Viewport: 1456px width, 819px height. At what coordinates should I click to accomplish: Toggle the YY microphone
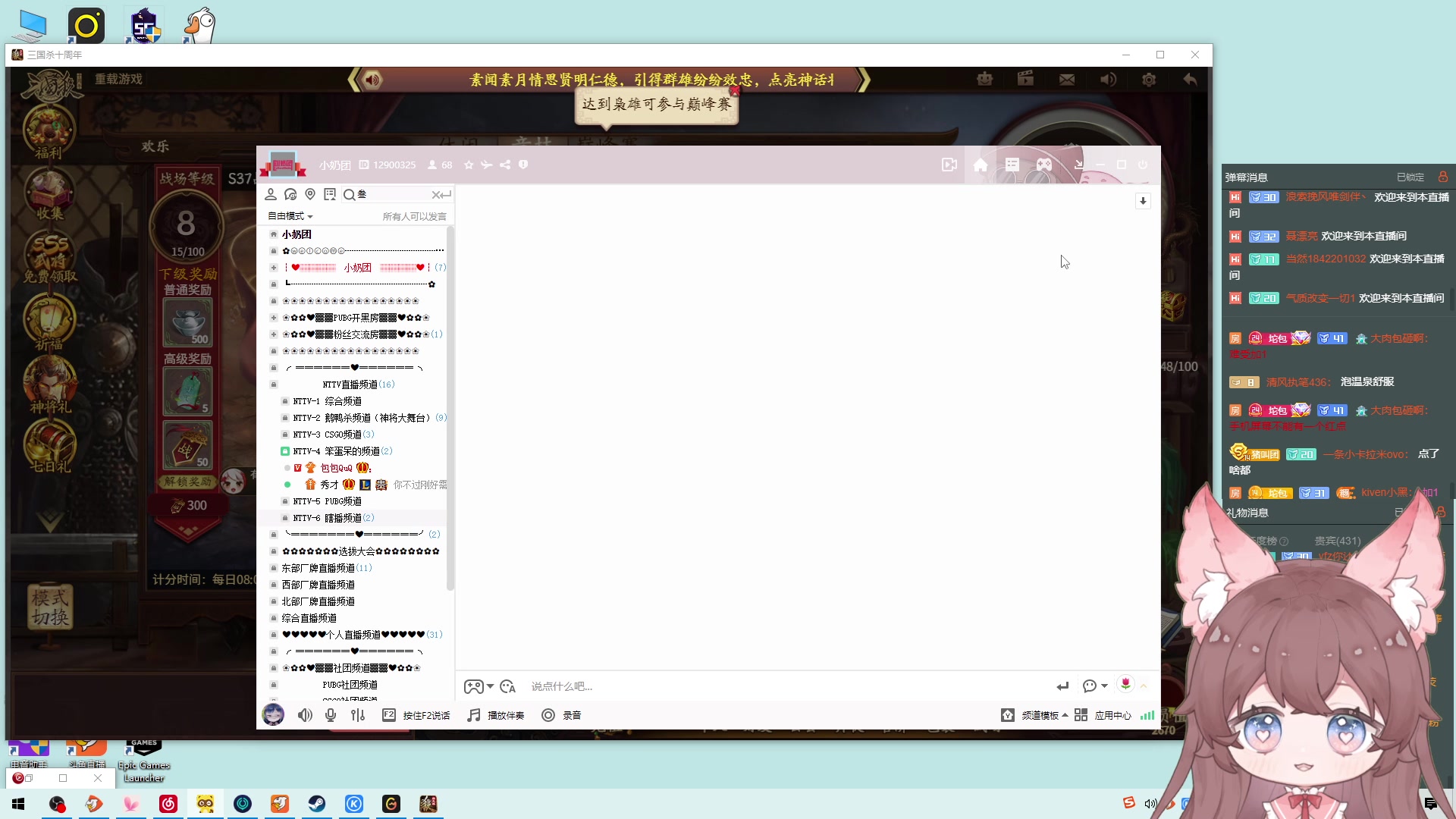click(x=331, y=715)
